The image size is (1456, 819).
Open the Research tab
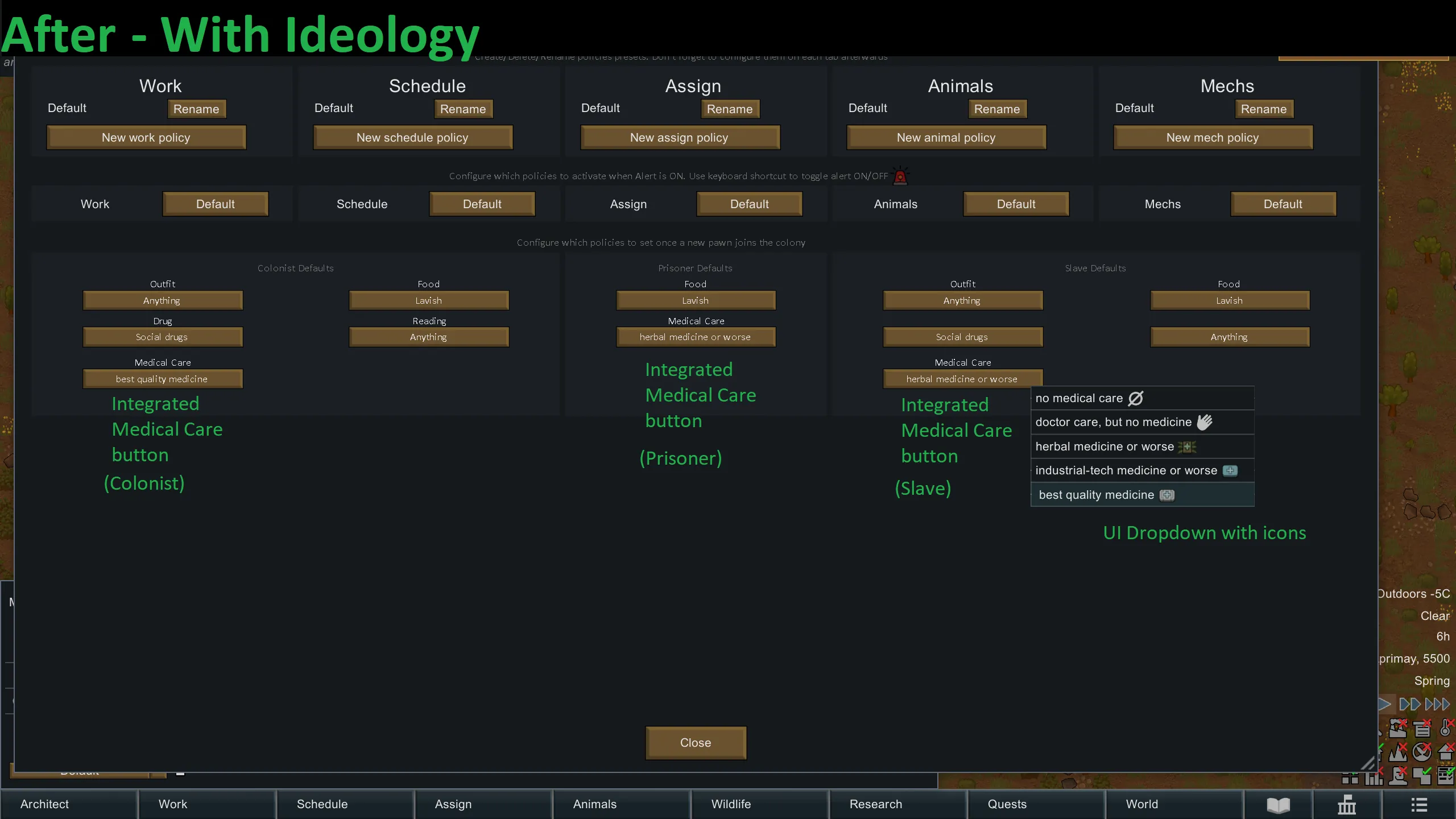click(x=875, y=804)
